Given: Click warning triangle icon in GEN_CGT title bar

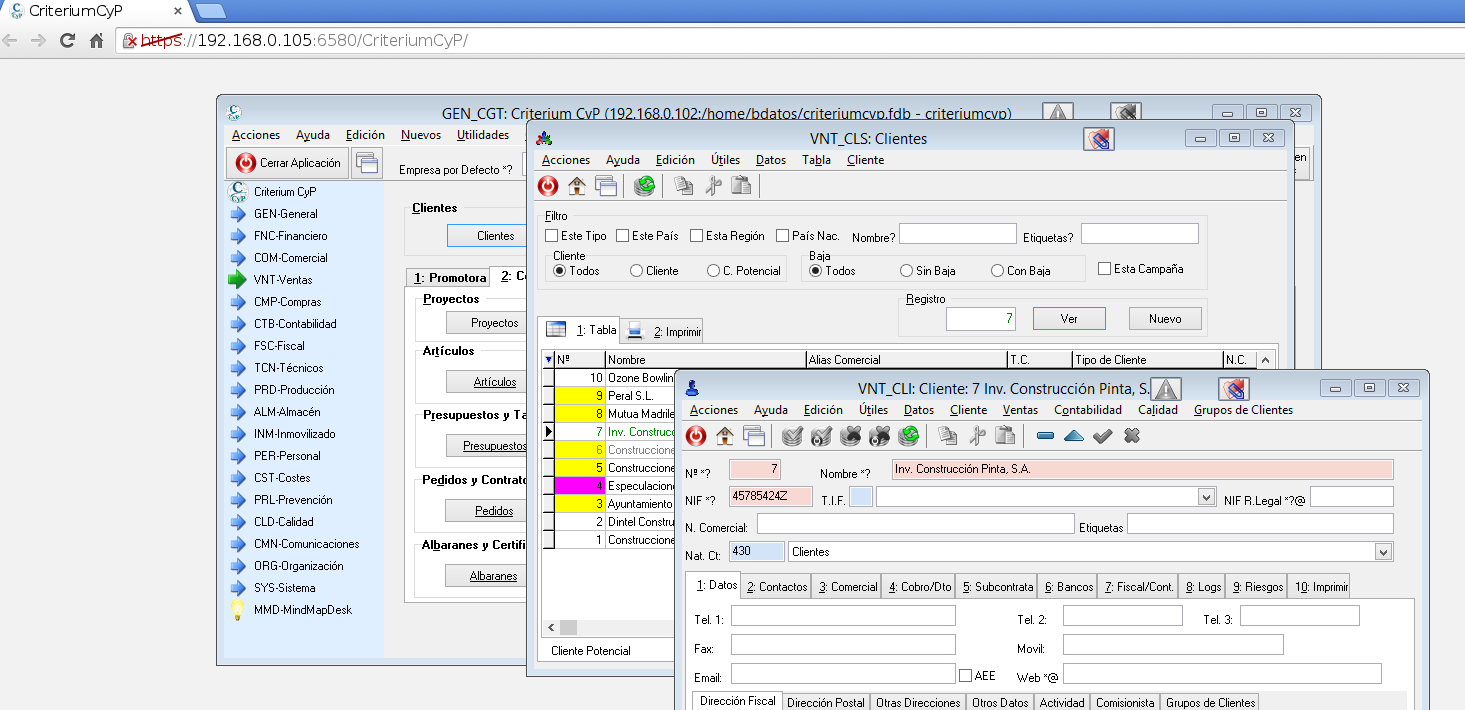Looking at the screenshot, I should [x=1058, y=112].
